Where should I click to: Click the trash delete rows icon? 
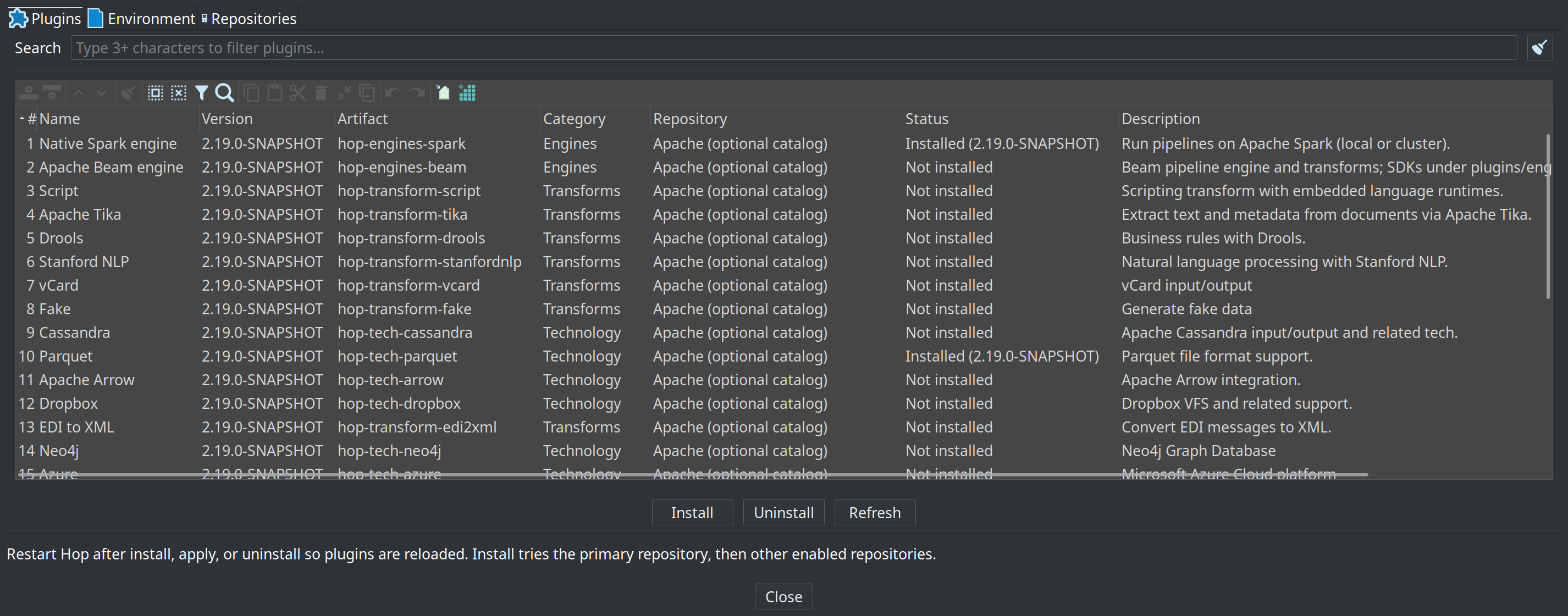tap(321, 93)
